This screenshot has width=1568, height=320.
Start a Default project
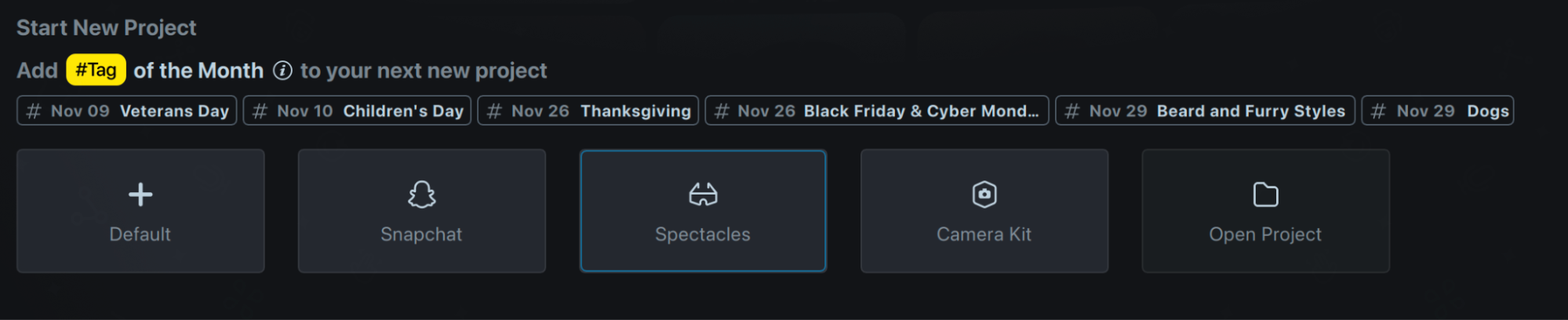coord(140,211)
